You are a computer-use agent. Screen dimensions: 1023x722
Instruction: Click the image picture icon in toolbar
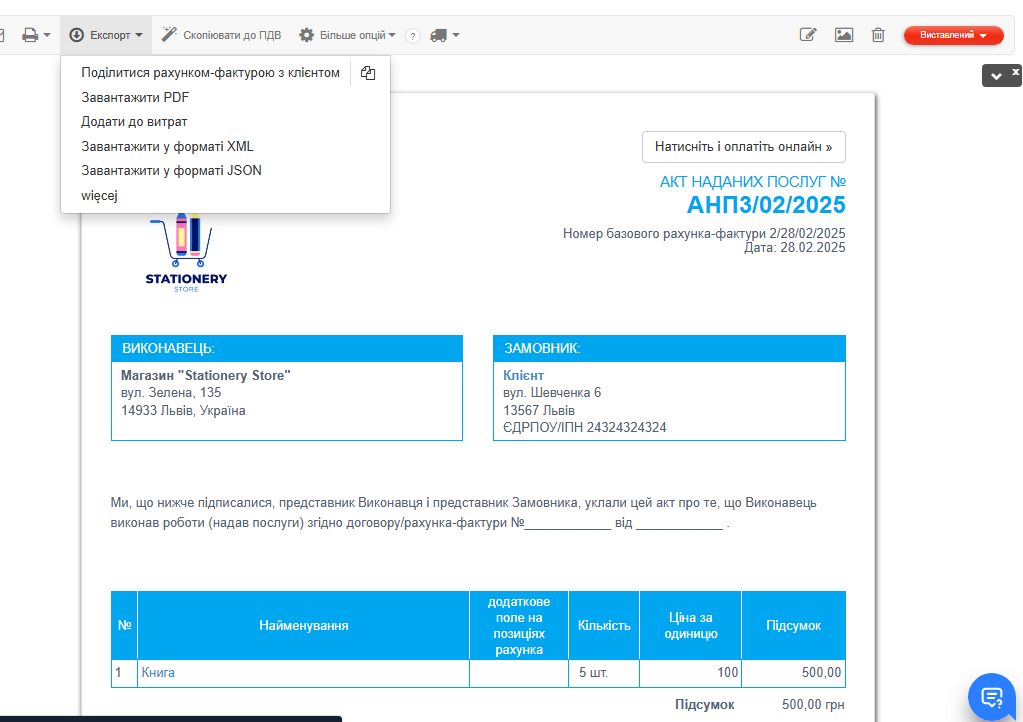pyautogui.click(x=844, y=35)
